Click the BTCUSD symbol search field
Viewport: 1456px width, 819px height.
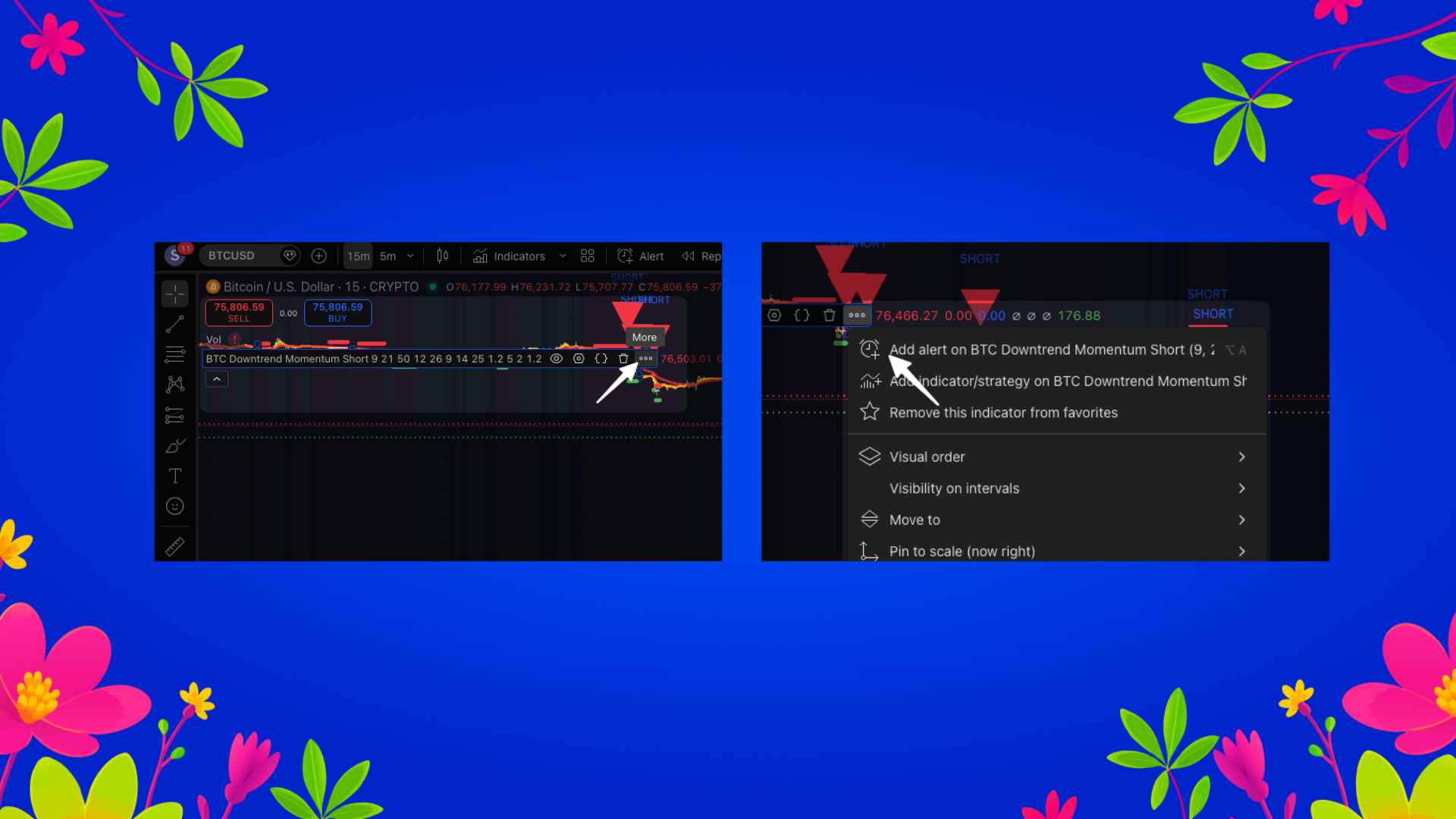click(232, 256)
